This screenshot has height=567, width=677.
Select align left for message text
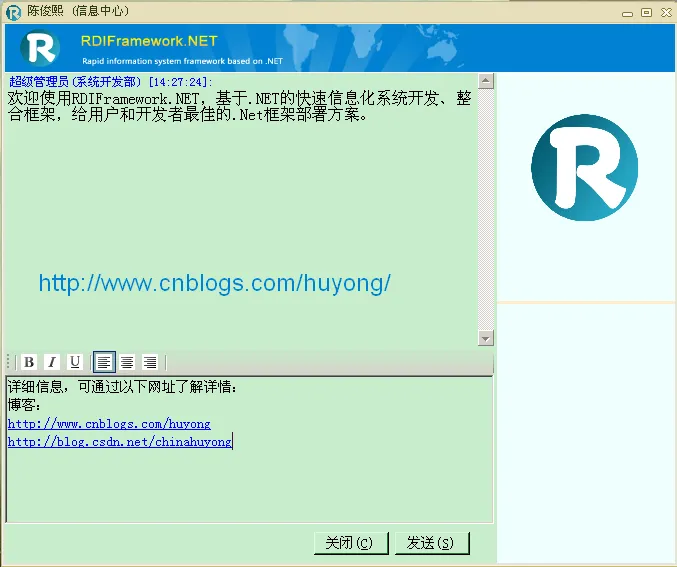[x=104, y=362]
